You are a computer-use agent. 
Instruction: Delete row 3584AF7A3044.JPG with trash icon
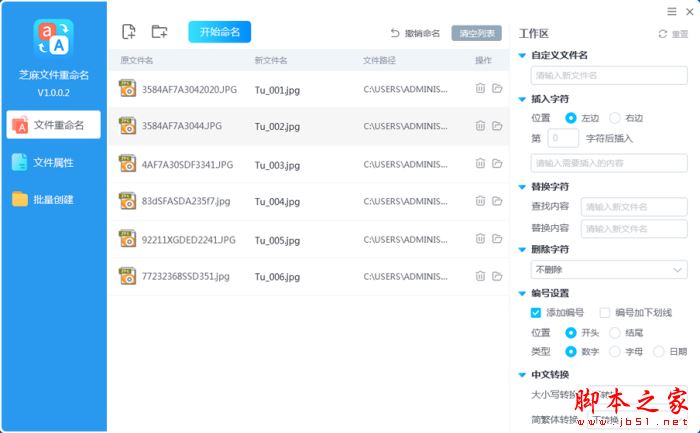click(480, 125)
